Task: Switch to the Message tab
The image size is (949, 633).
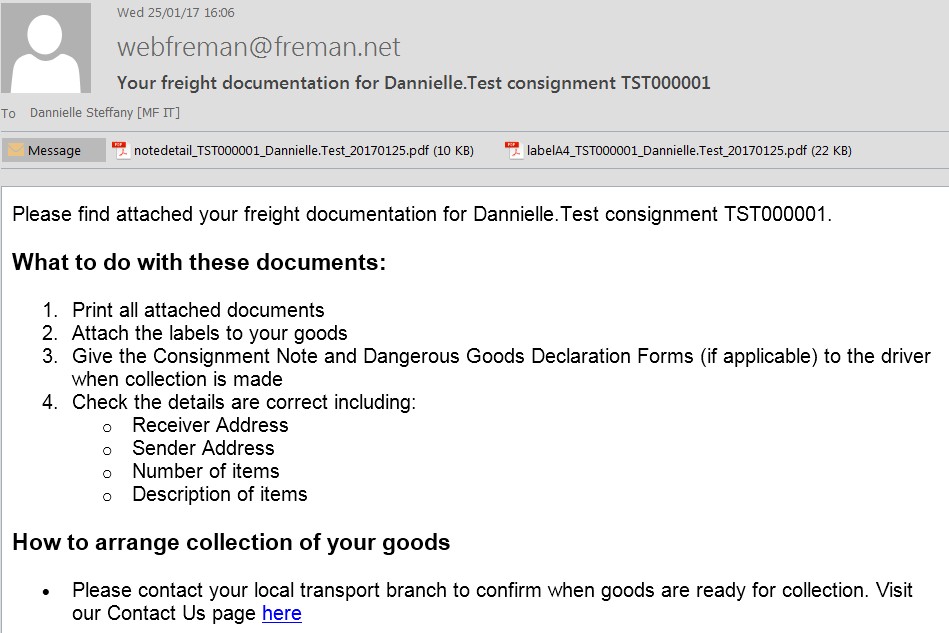Action: tap(53, 150)
